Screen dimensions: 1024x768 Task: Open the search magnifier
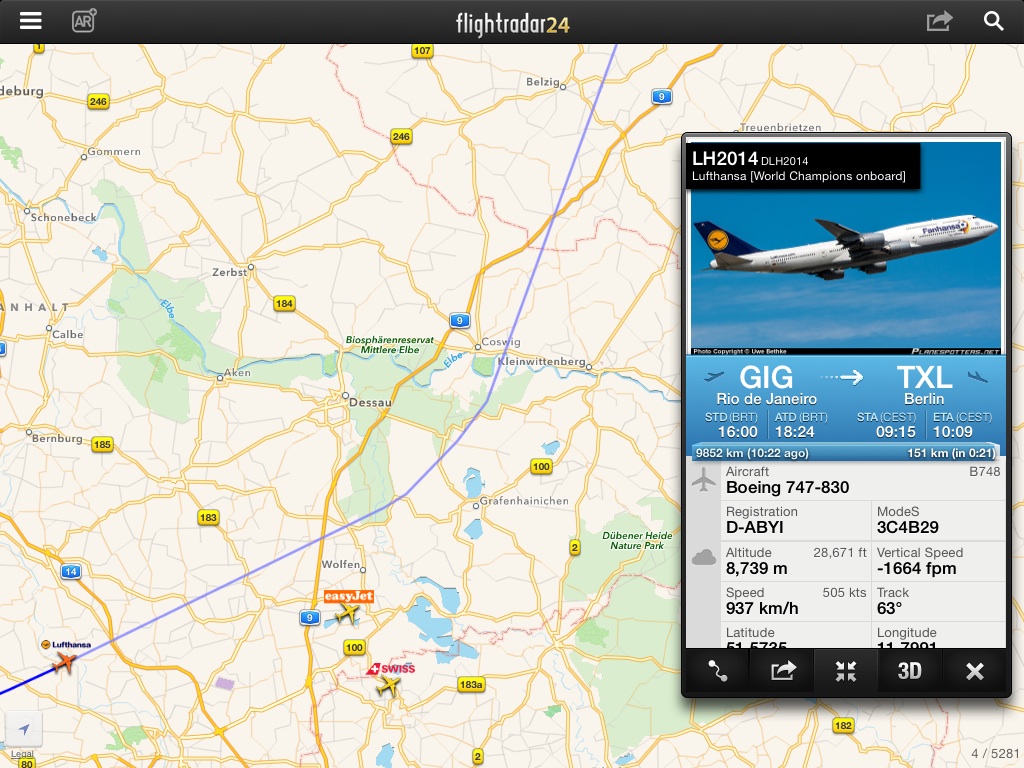(993, 21)
